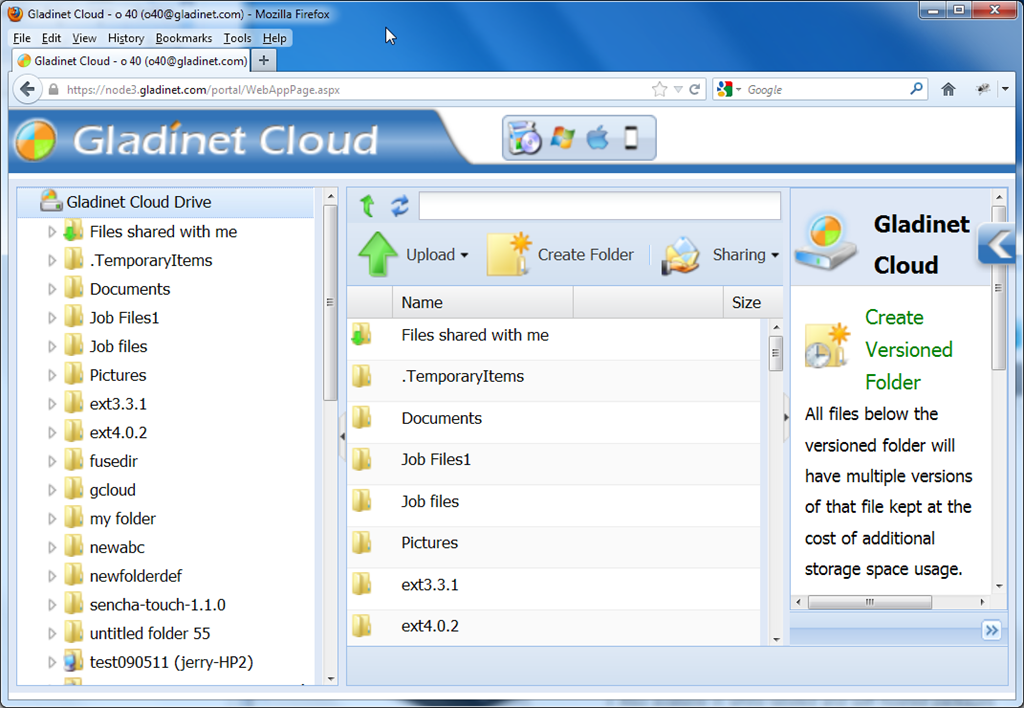Click the Create Versioned Folder link
This screenshot has height=708, width=1024.
click(908, 349)
